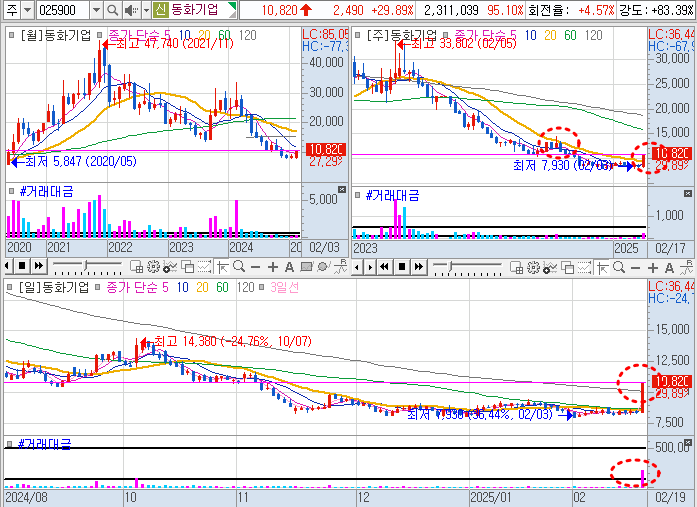Toggle the square box before [월]동화기업 label

[x=12, y=35]
